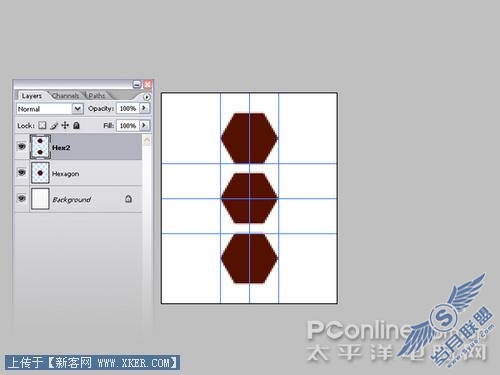Switch to the Layers tab
This screenshot has width=500, height=375.
click(32, 96)
